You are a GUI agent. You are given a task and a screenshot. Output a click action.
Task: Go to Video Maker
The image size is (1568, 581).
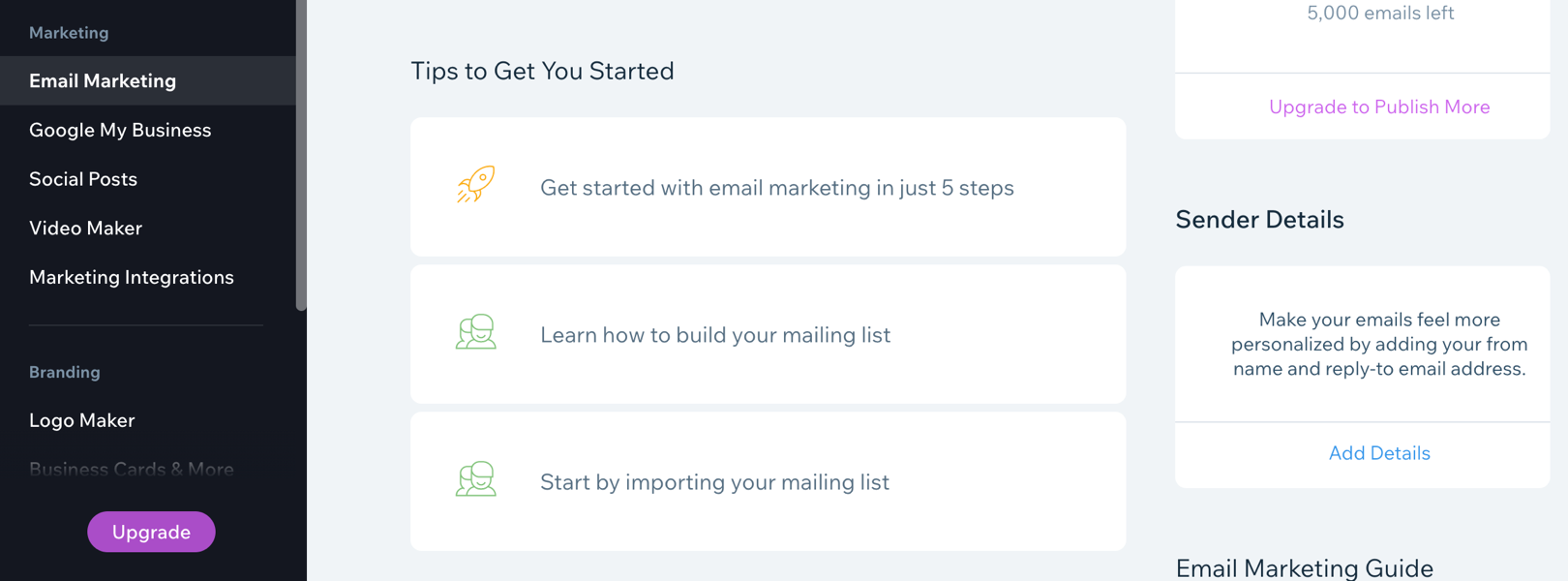pos(85,229)
